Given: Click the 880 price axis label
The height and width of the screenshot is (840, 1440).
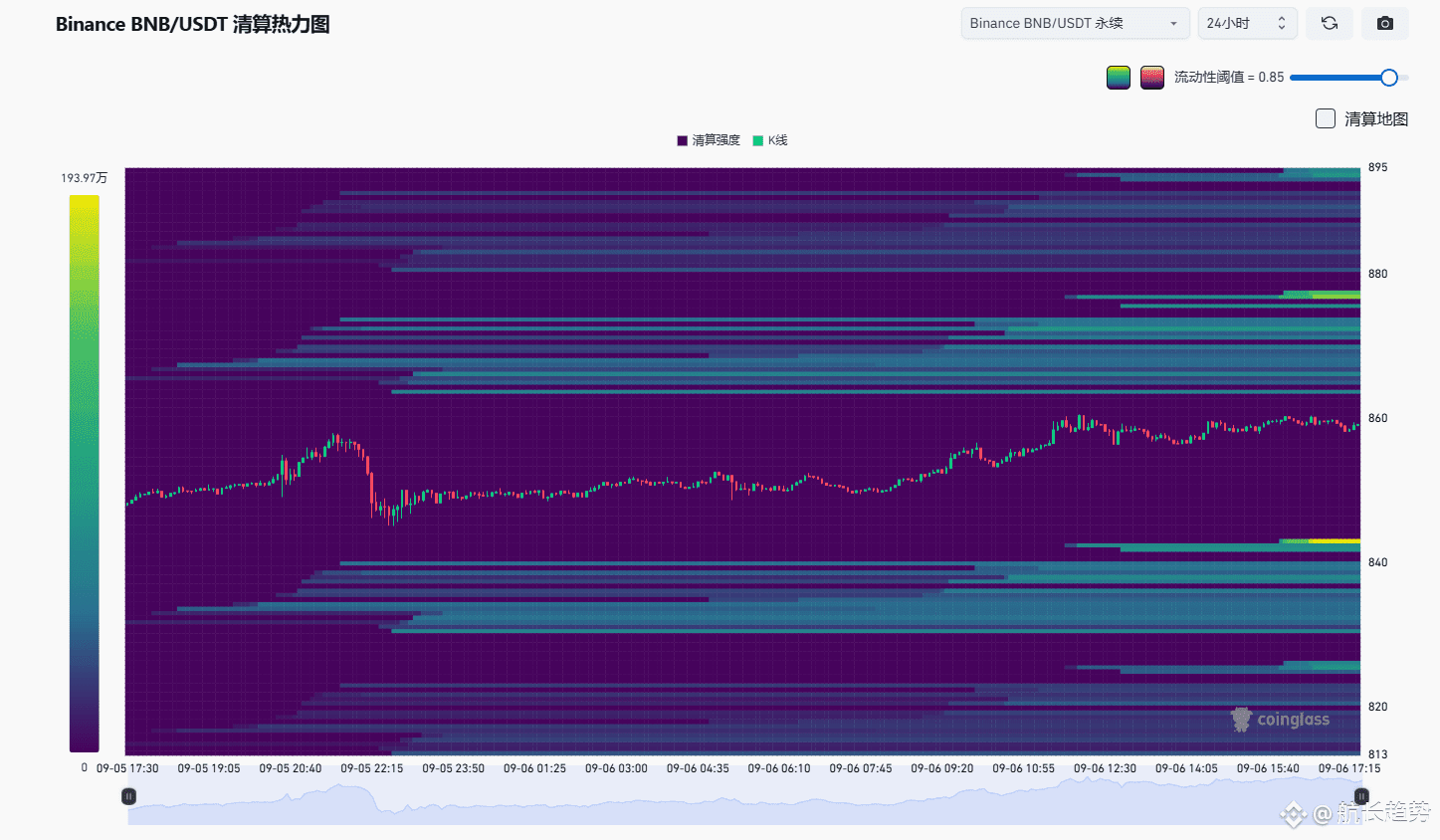Looking at the screenshot, I should click(x=1377, y=274).
